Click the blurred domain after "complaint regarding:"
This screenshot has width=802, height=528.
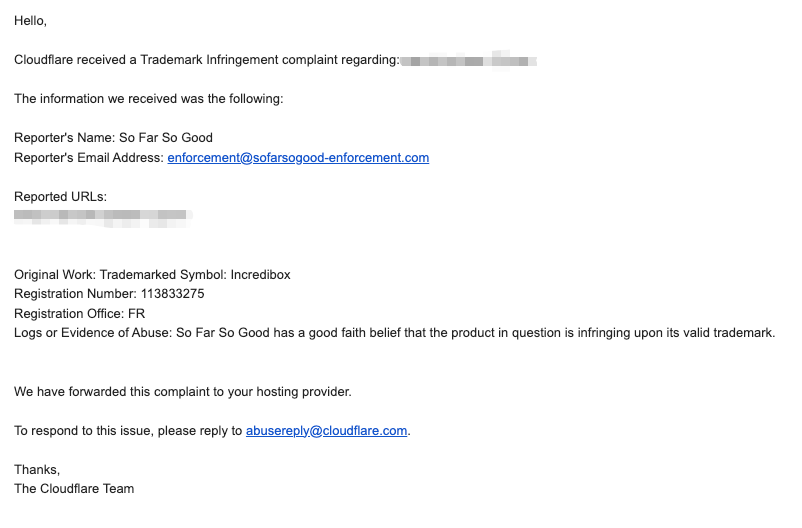(x=468, y=60)
